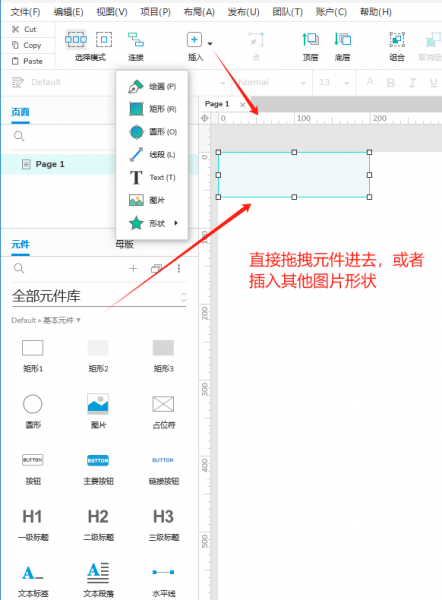Click the Copy button
This screenshot has width=442, height=600.
27,45
